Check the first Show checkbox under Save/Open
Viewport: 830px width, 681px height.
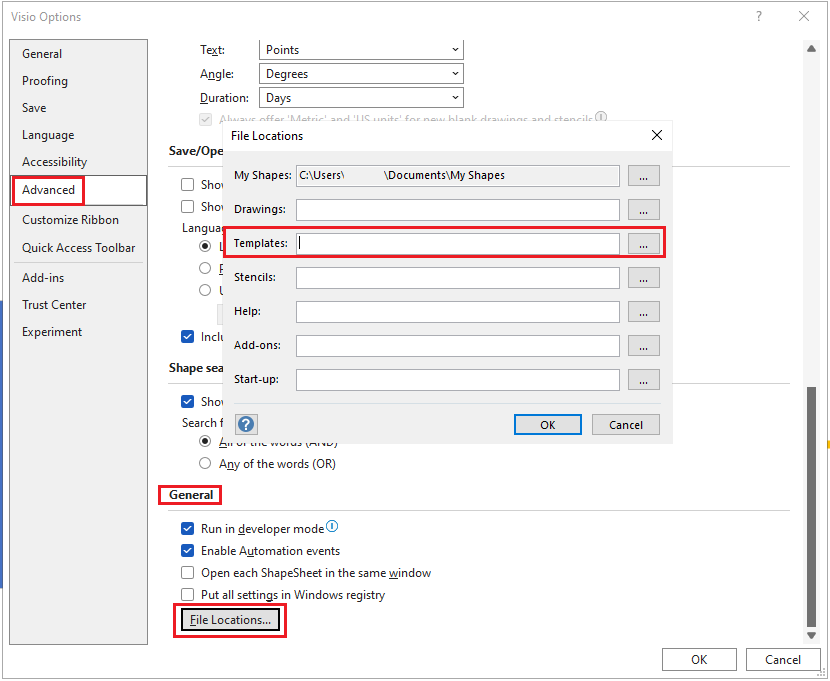coord(187,185)
